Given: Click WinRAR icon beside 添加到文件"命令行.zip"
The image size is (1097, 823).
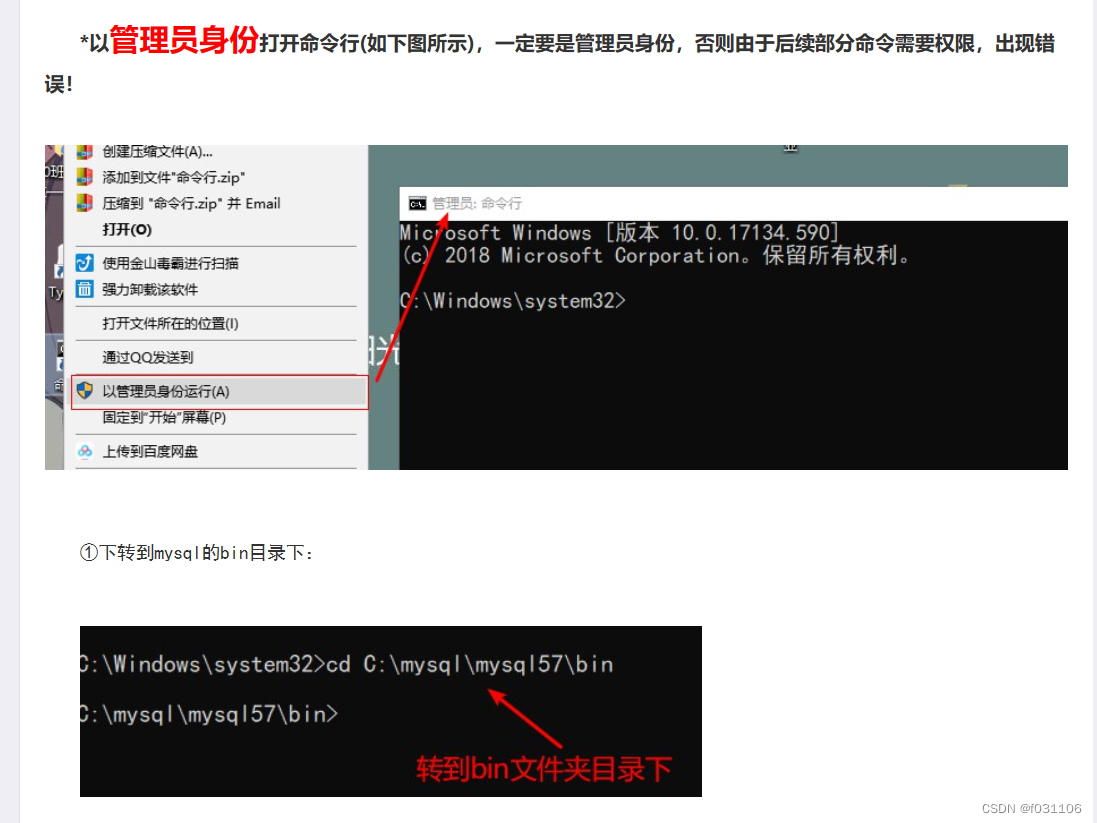Looking at the screenshot, I should pos(85,177).
